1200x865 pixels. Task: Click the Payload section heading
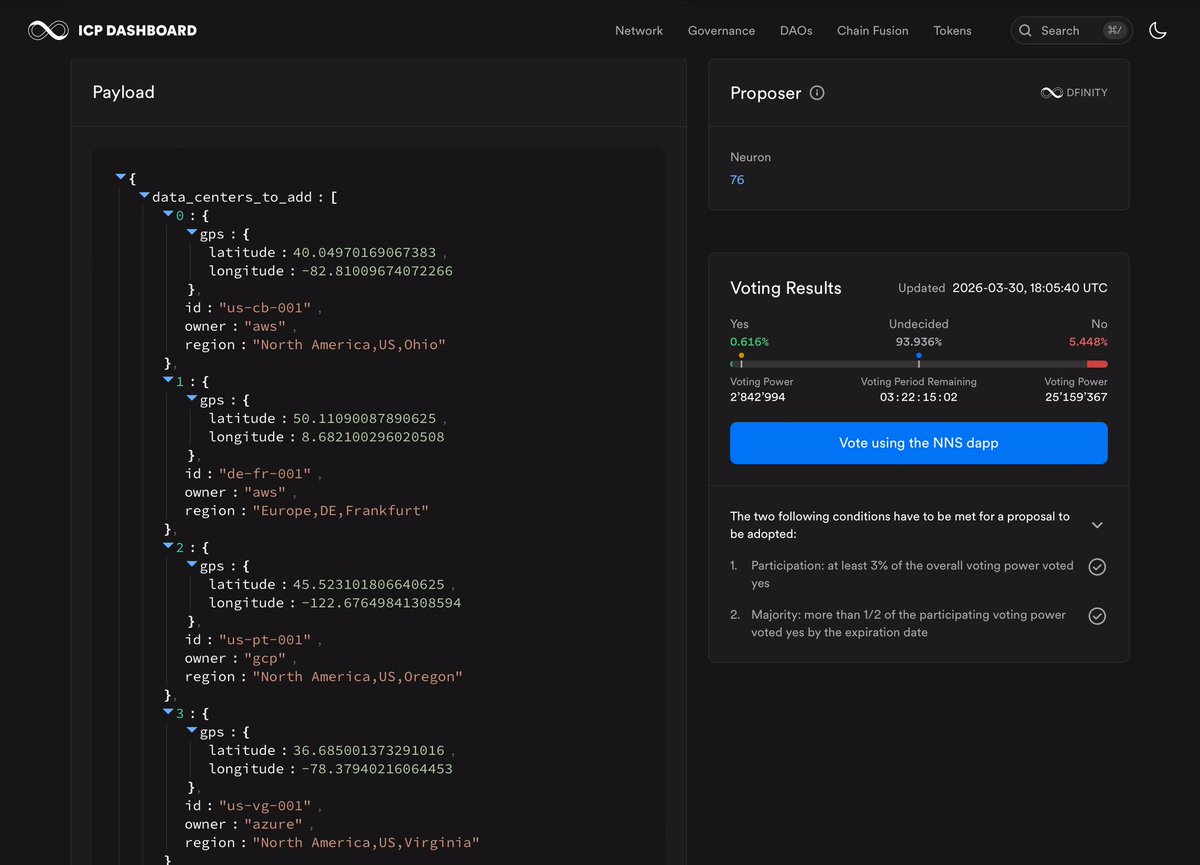pyautogui.click(x=124, y=92)
